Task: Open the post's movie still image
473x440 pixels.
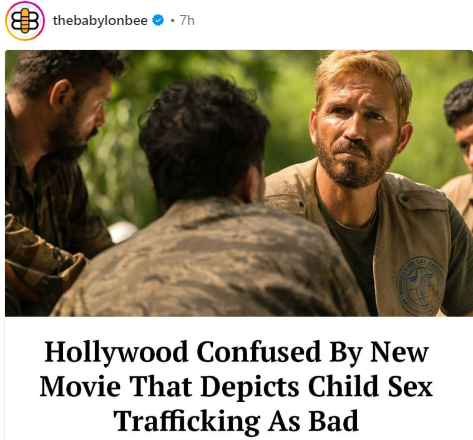Action: tap(239, 183)
